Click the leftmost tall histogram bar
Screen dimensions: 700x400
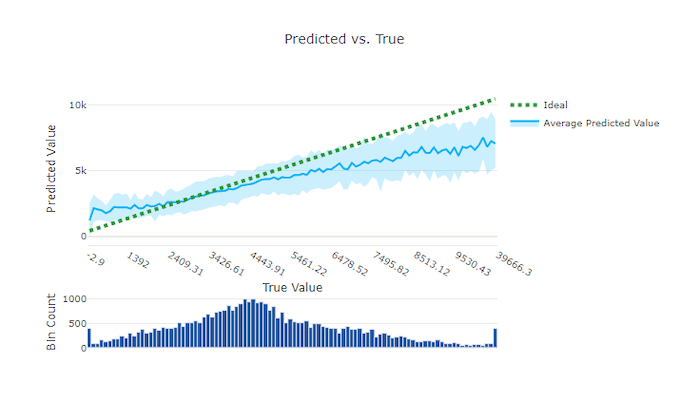(x=89, y=338)
